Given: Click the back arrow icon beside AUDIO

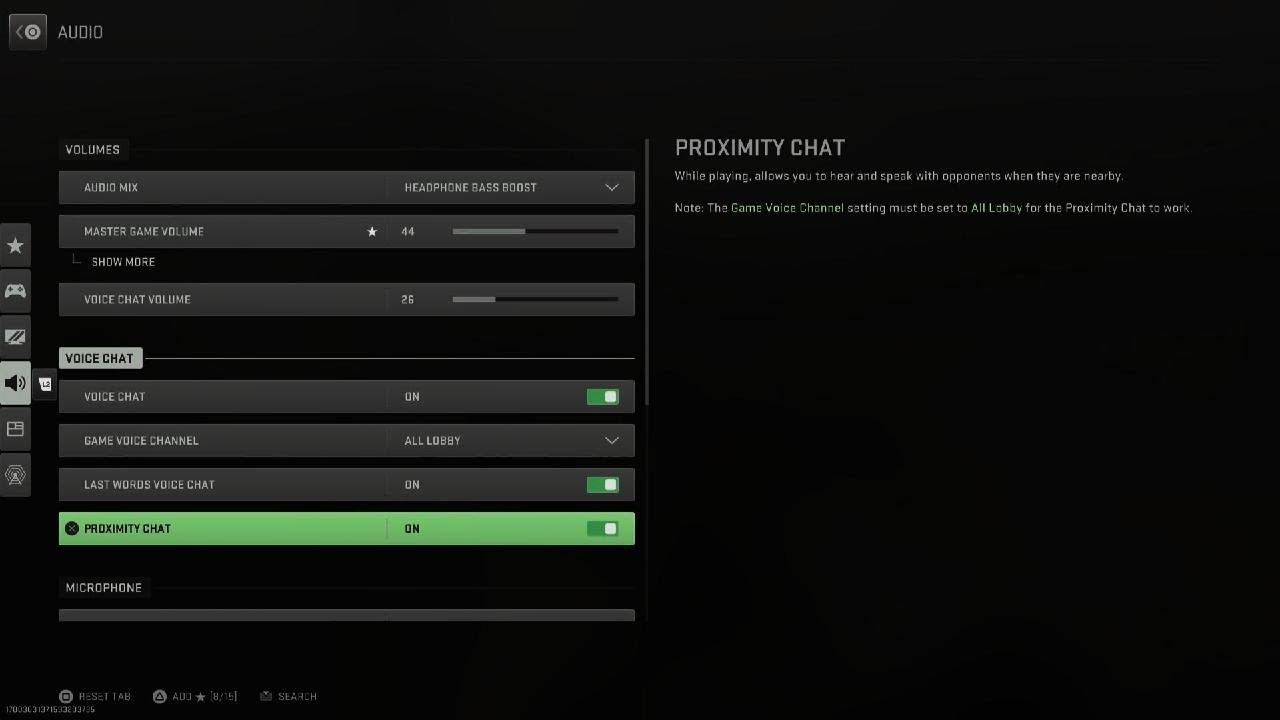Looking at the screenshot, I should point(28,32).
